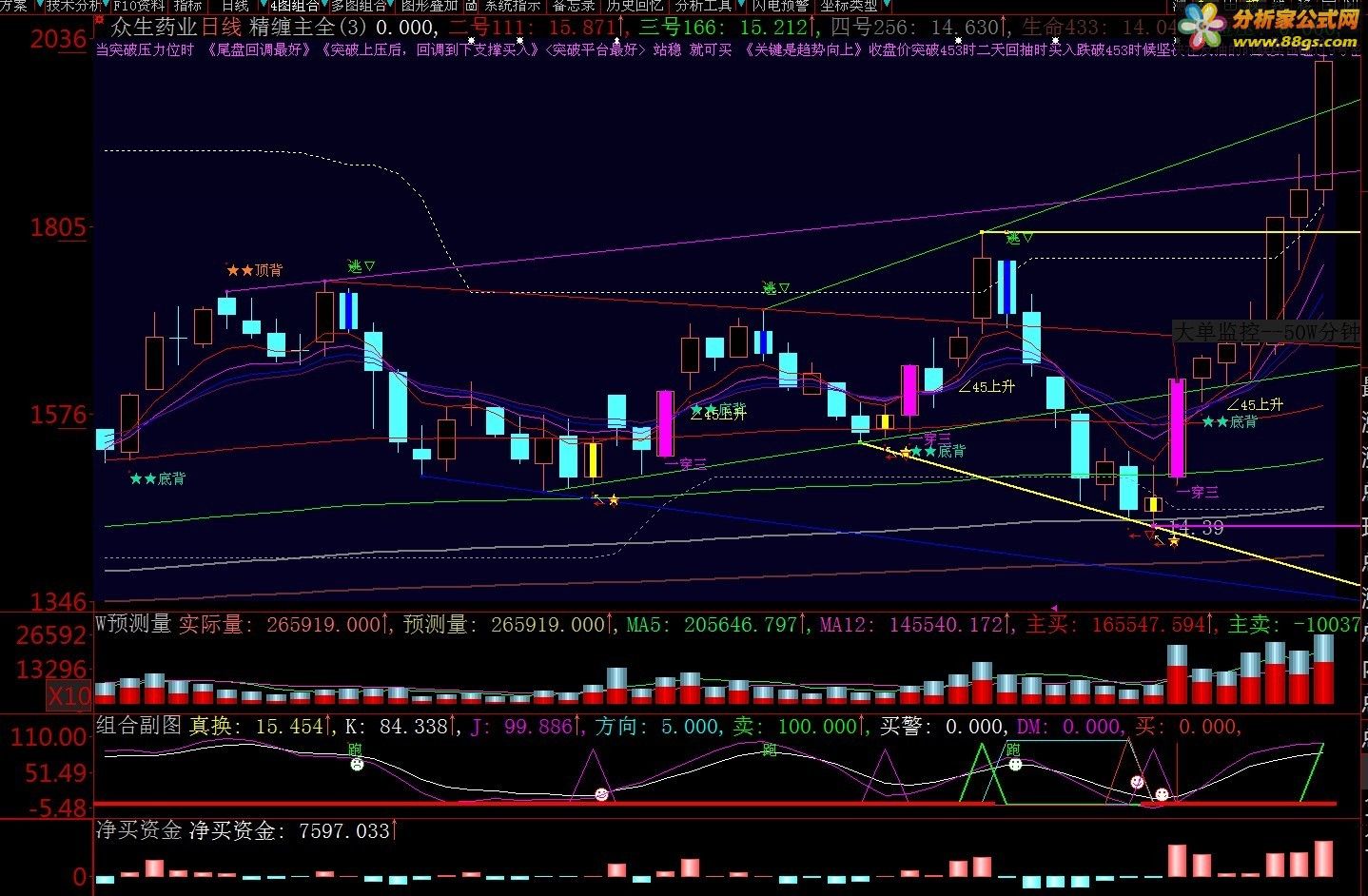Click the smiley face under the last 跑 label

tap(1015, 764)
